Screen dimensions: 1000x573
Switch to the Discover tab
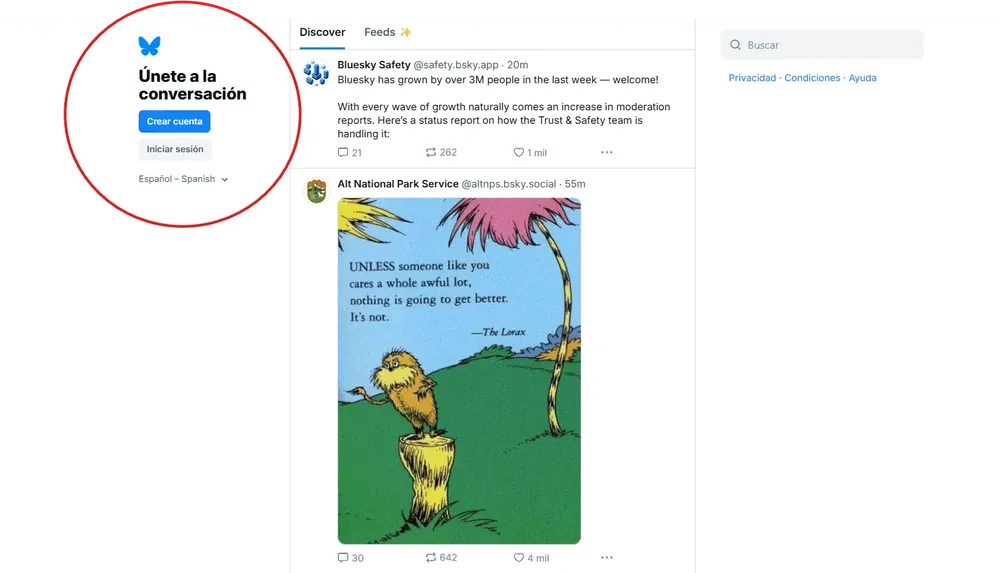[322, 33]
